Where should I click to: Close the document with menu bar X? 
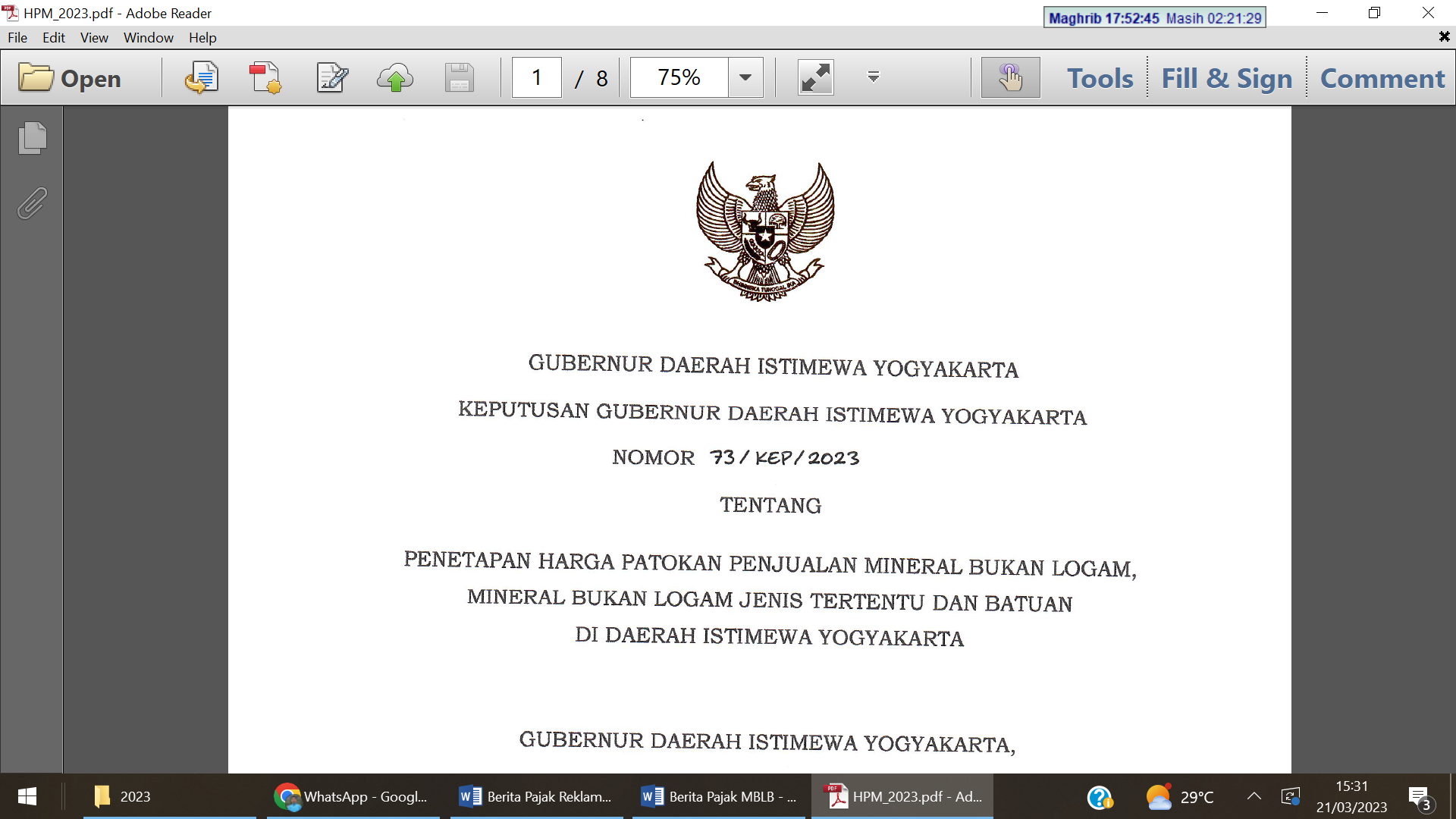tap(1444, 36)
